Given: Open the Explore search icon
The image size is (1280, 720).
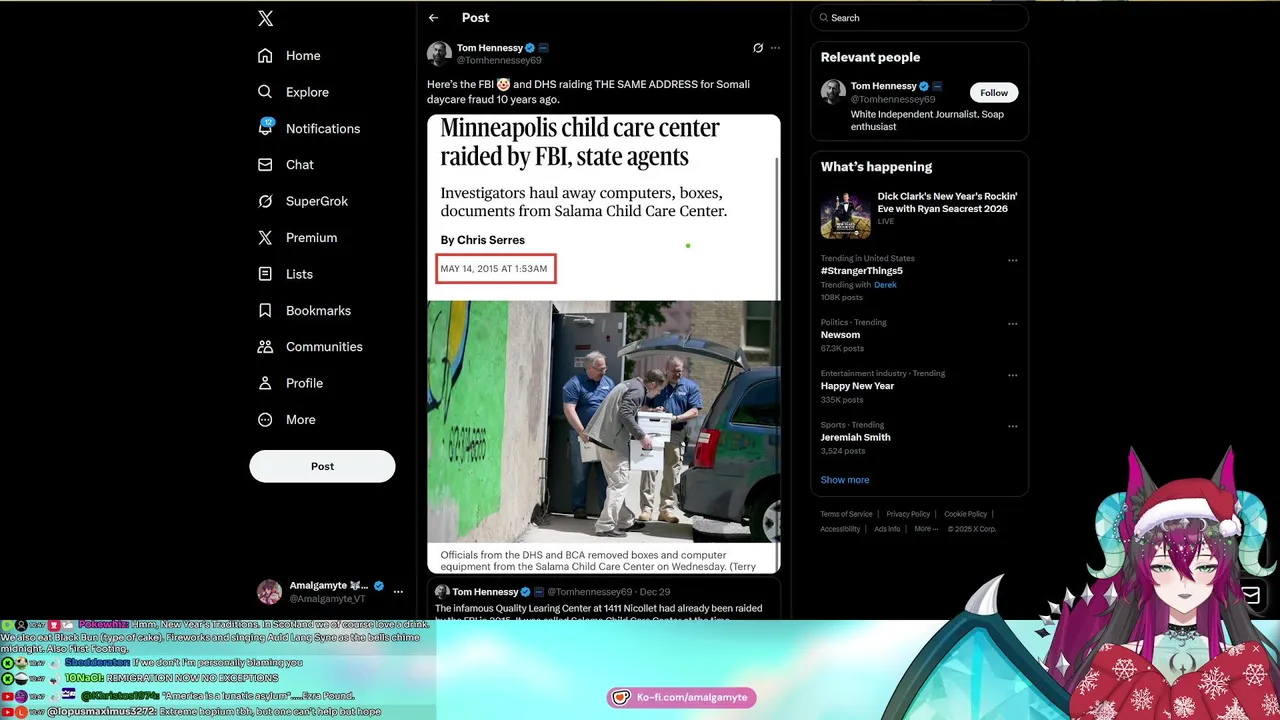Looking at the screenshot, I should pyautogui.click(x=265, y=92).
